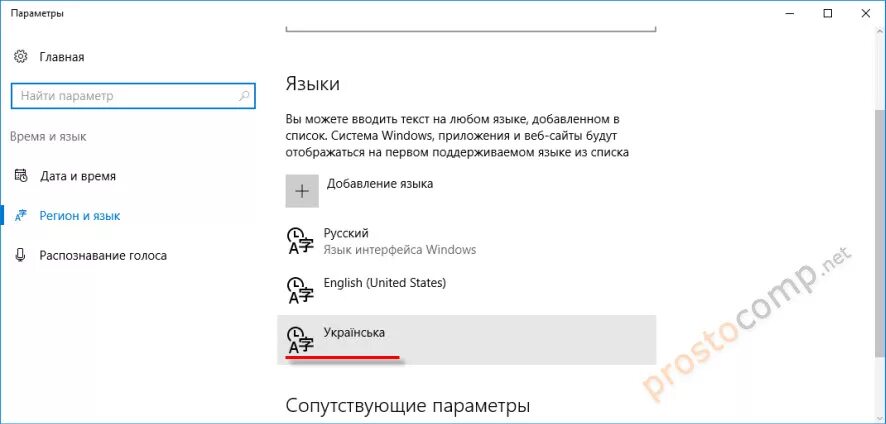Click the Українська language icon
This screenshot has height=424, width=886.
301,340
